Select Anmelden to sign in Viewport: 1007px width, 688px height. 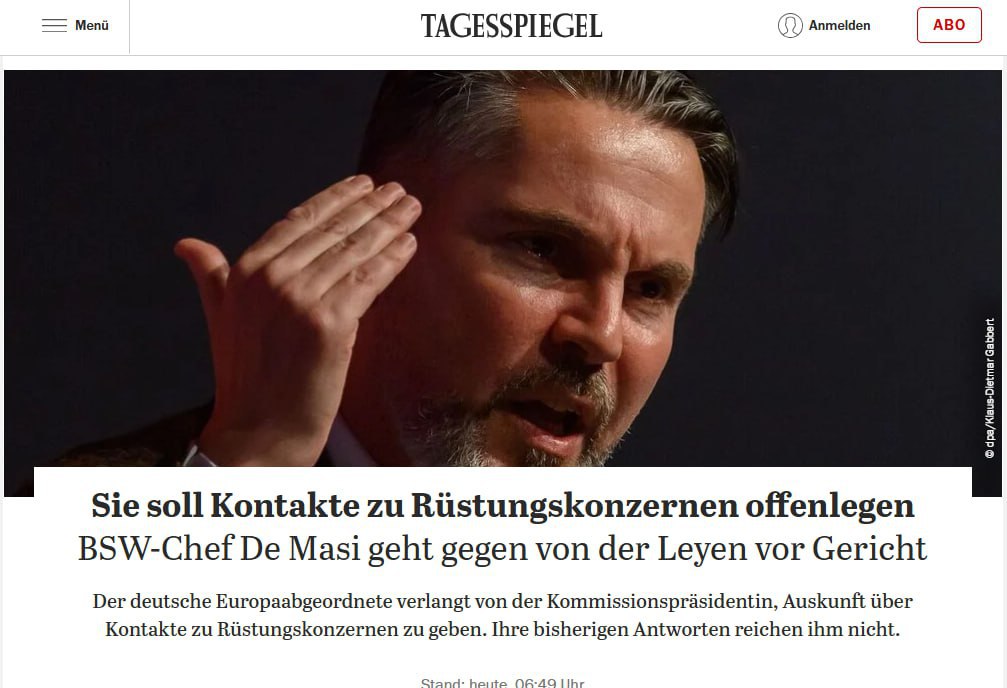coord(839,26)
